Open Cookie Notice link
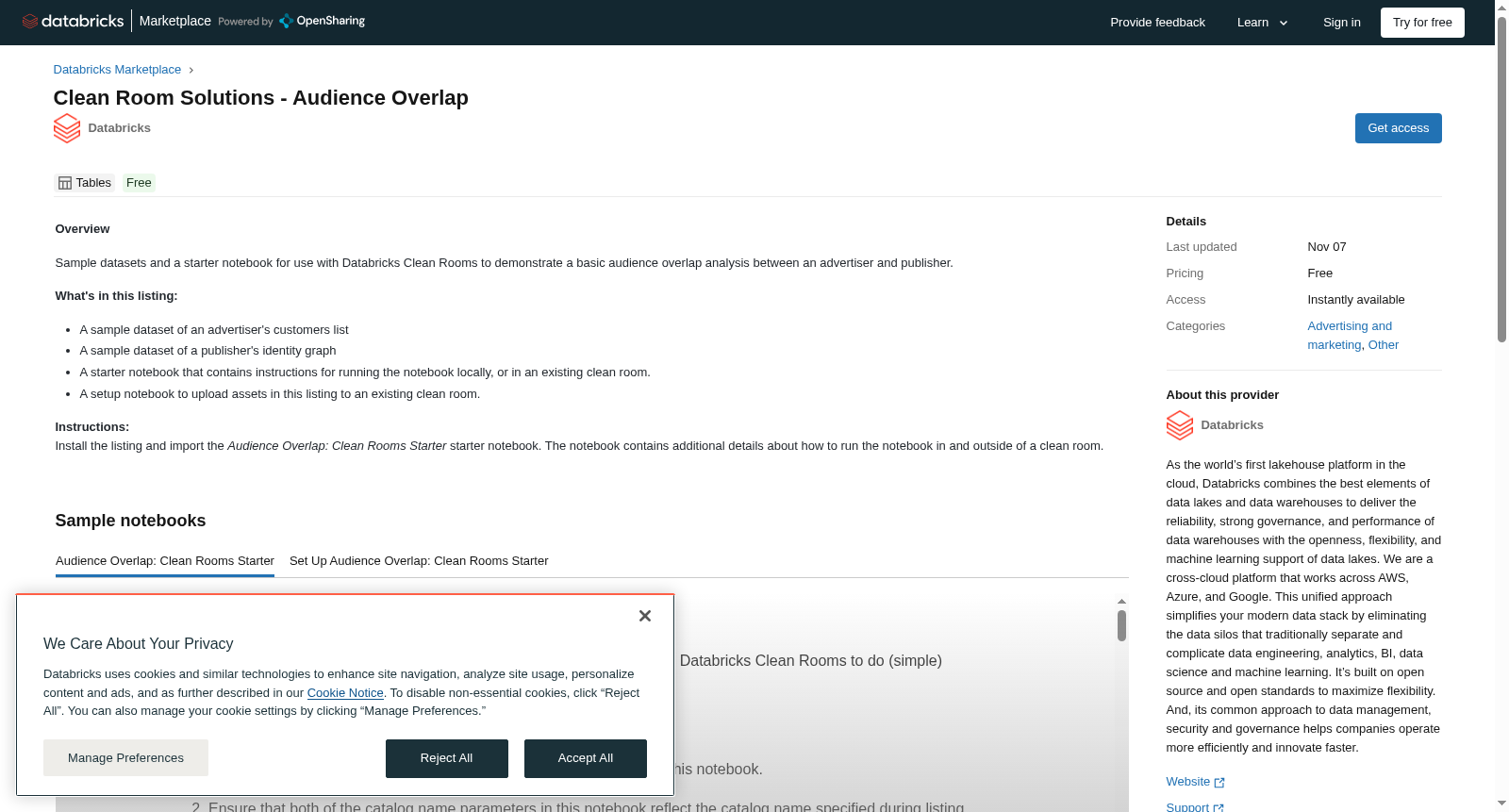 point(345,693)
